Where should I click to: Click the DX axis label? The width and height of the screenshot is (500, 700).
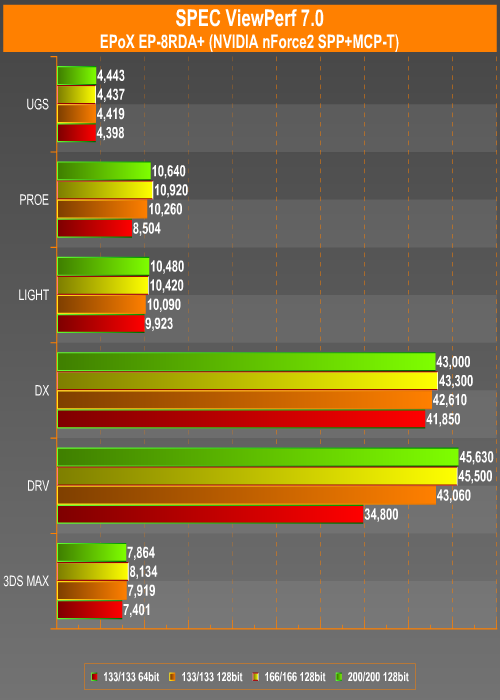[x=42, y=391]
